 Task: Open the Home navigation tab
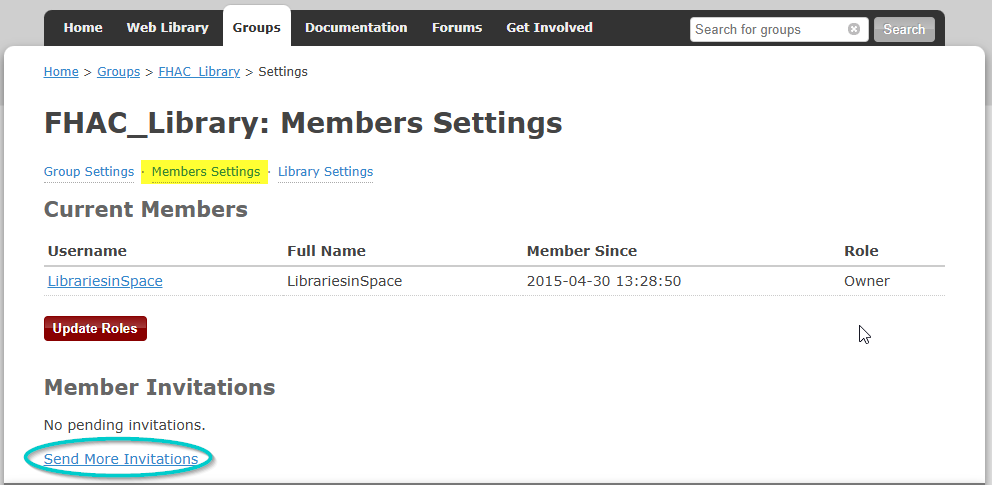[83, 28]
